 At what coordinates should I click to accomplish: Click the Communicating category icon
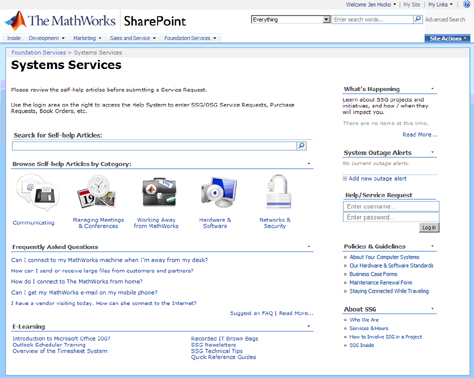[38, 193]
